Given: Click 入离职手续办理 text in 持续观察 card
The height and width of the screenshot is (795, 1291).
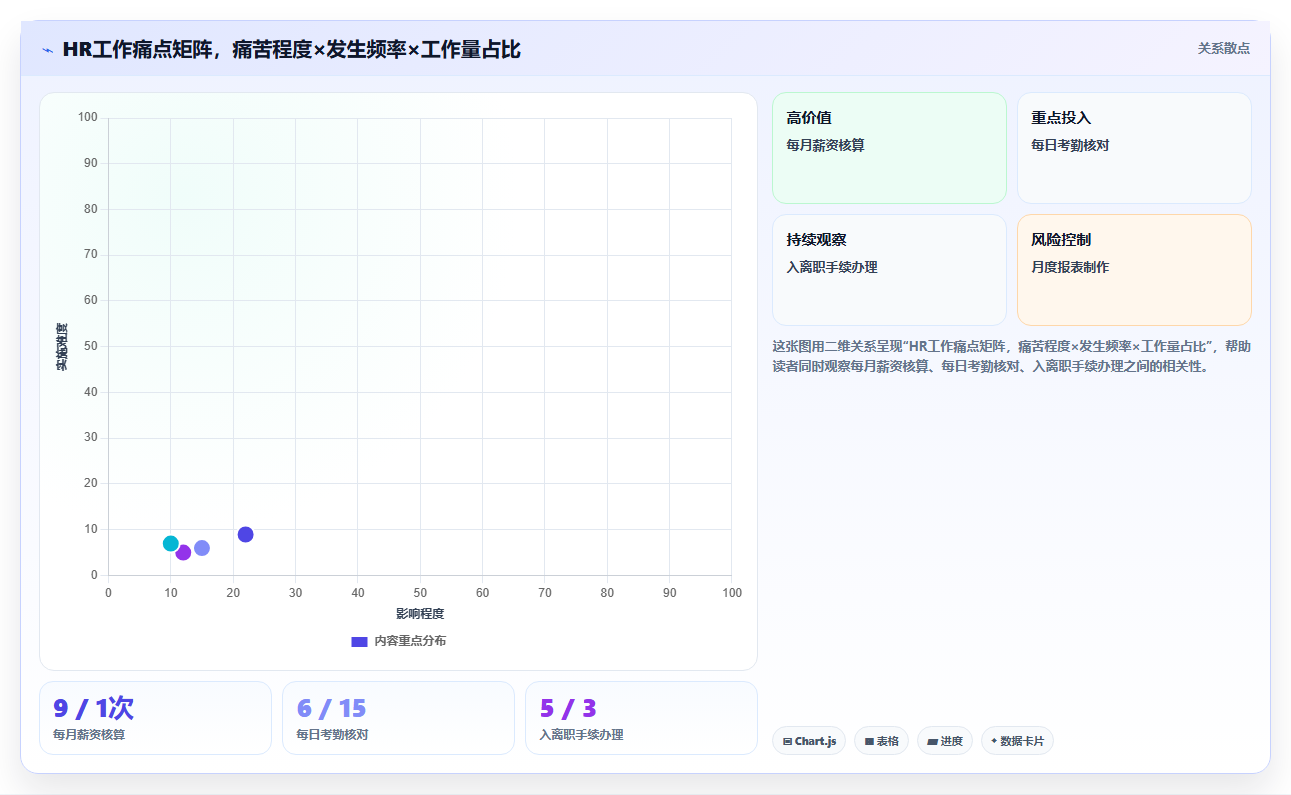Looking at the screenshot, I should 832,267.
